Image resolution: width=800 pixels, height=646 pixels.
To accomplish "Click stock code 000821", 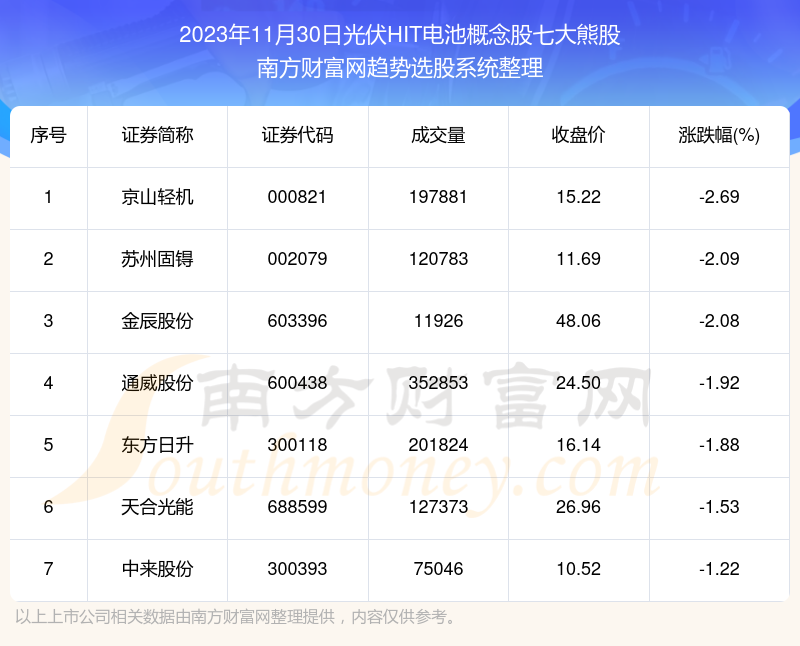I will click(297, 197).
